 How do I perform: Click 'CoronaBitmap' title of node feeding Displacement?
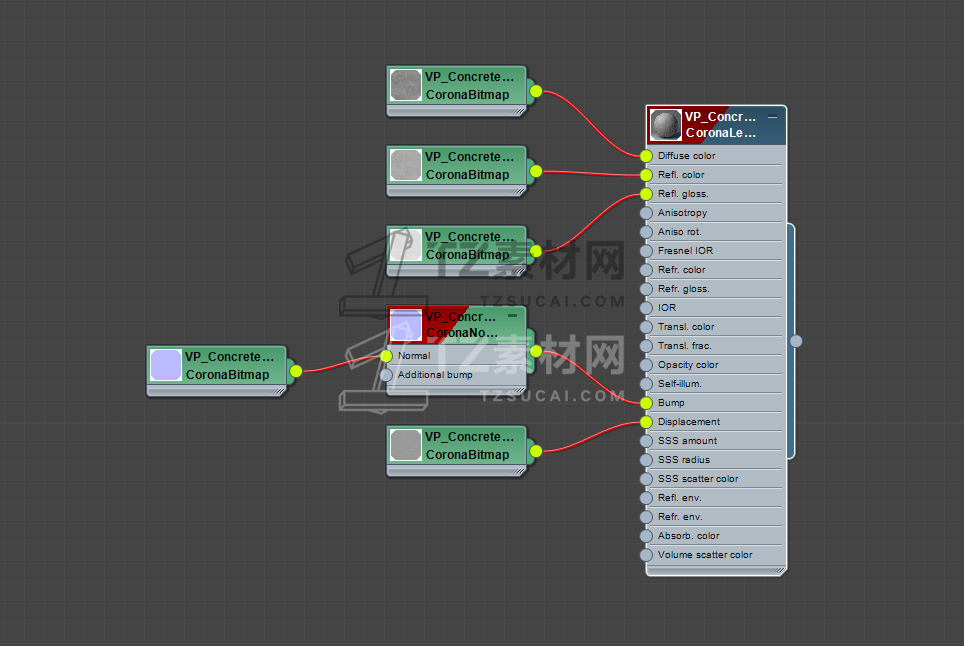tap(467, 455)
